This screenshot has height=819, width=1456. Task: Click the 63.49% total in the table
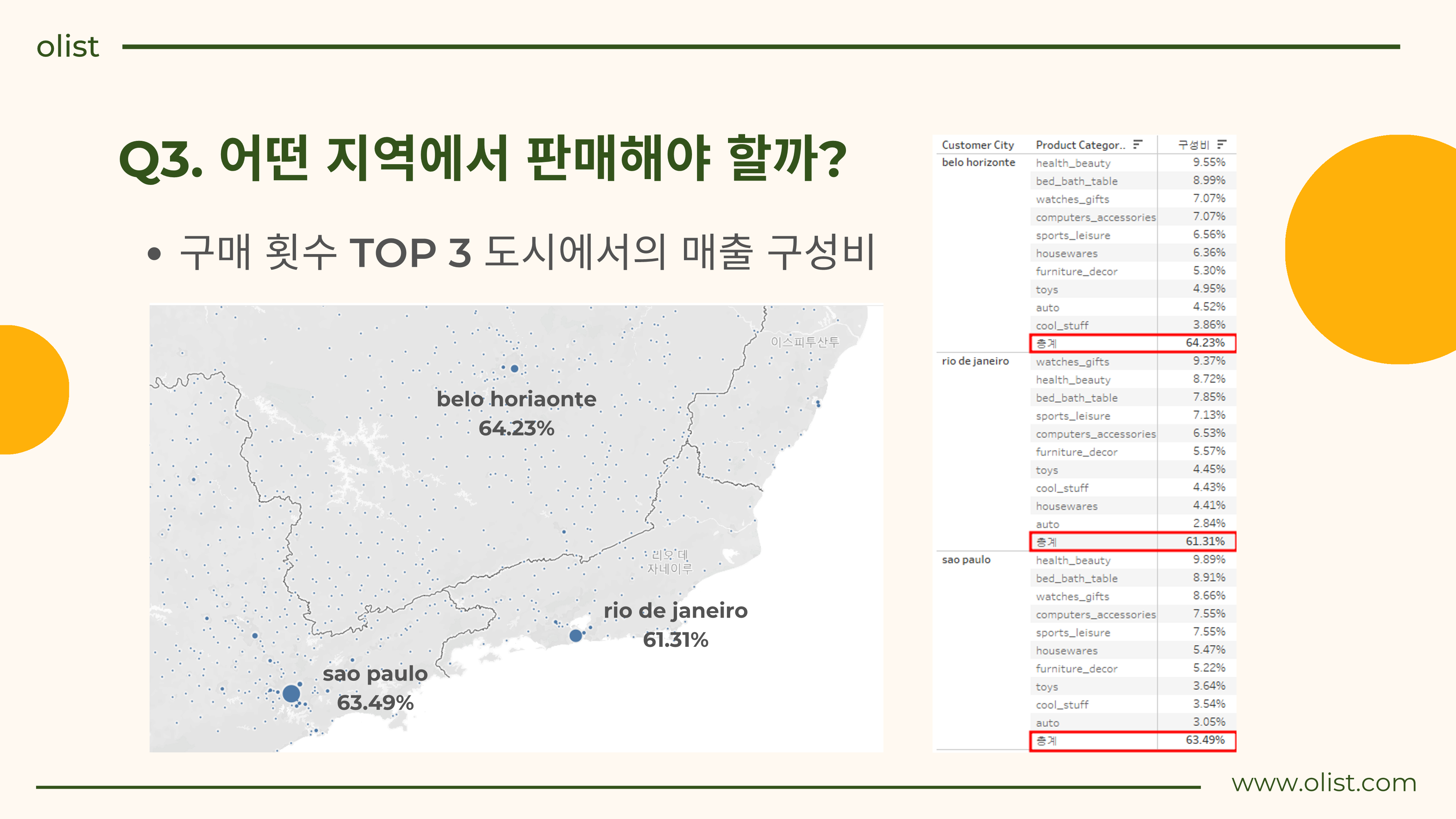click(x=1205, y=740)
